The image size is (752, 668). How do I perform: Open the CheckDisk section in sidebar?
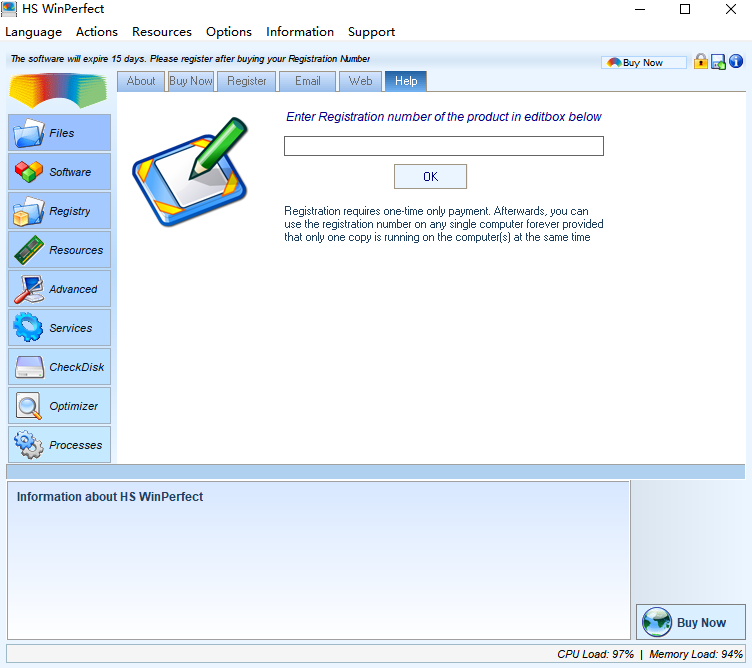[59, 367]
